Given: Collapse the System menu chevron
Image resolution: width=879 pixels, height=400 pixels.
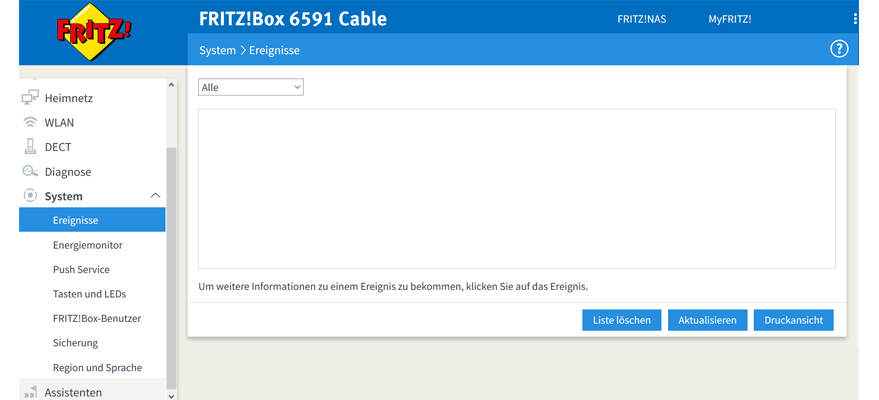Looking at the screenshot, I should [155, 196].
